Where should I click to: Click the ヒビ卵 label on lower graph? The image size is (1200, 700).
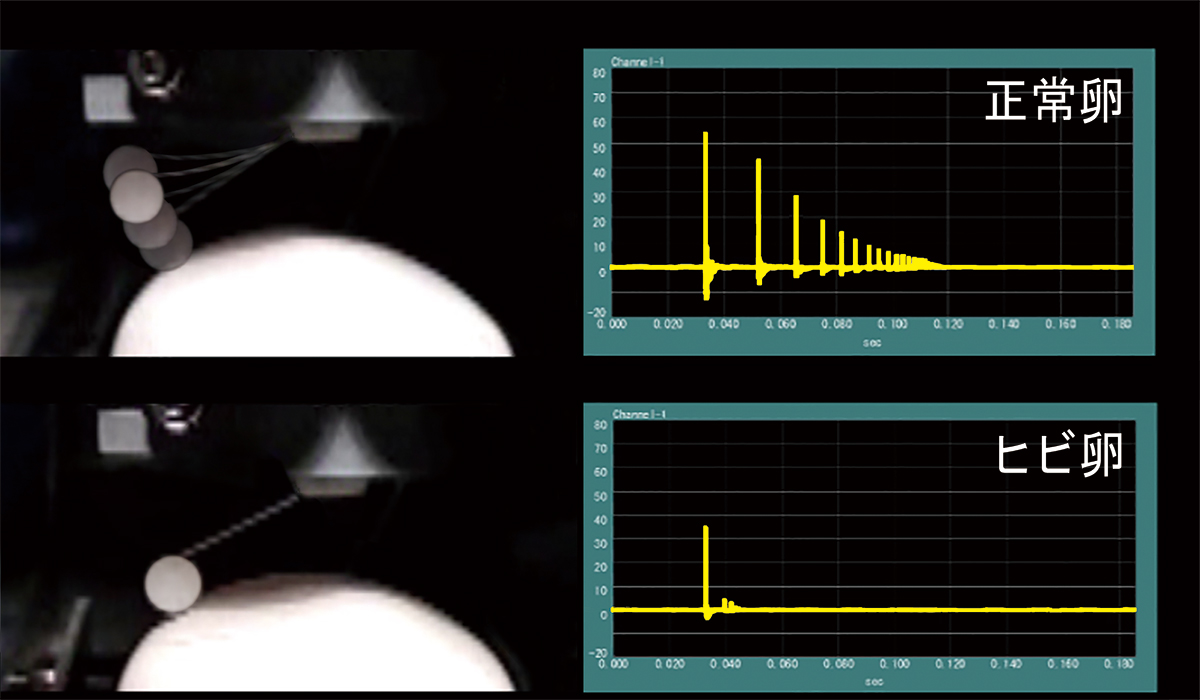click(x=1062, y=456)
